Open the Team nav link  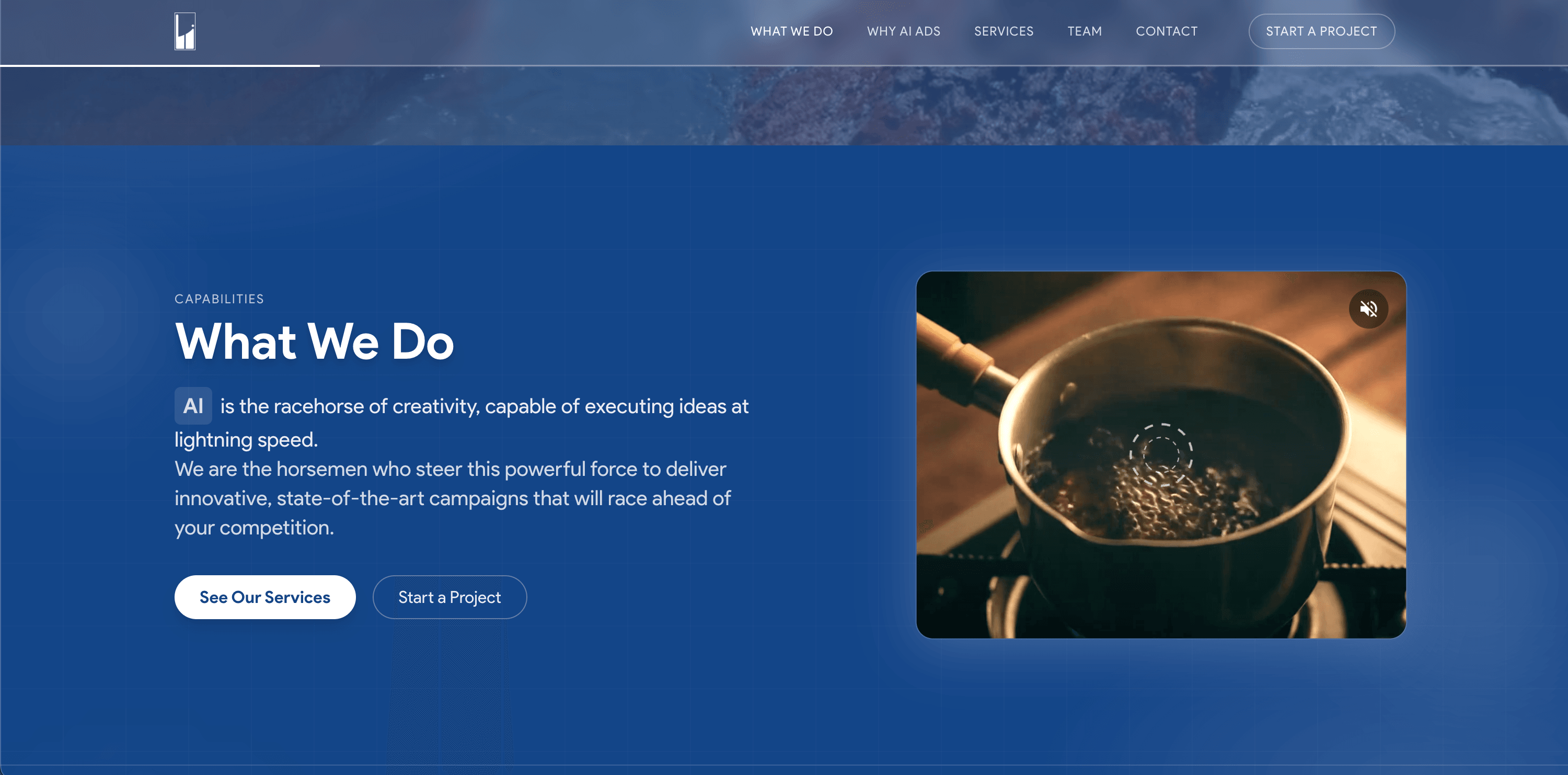1084,31
